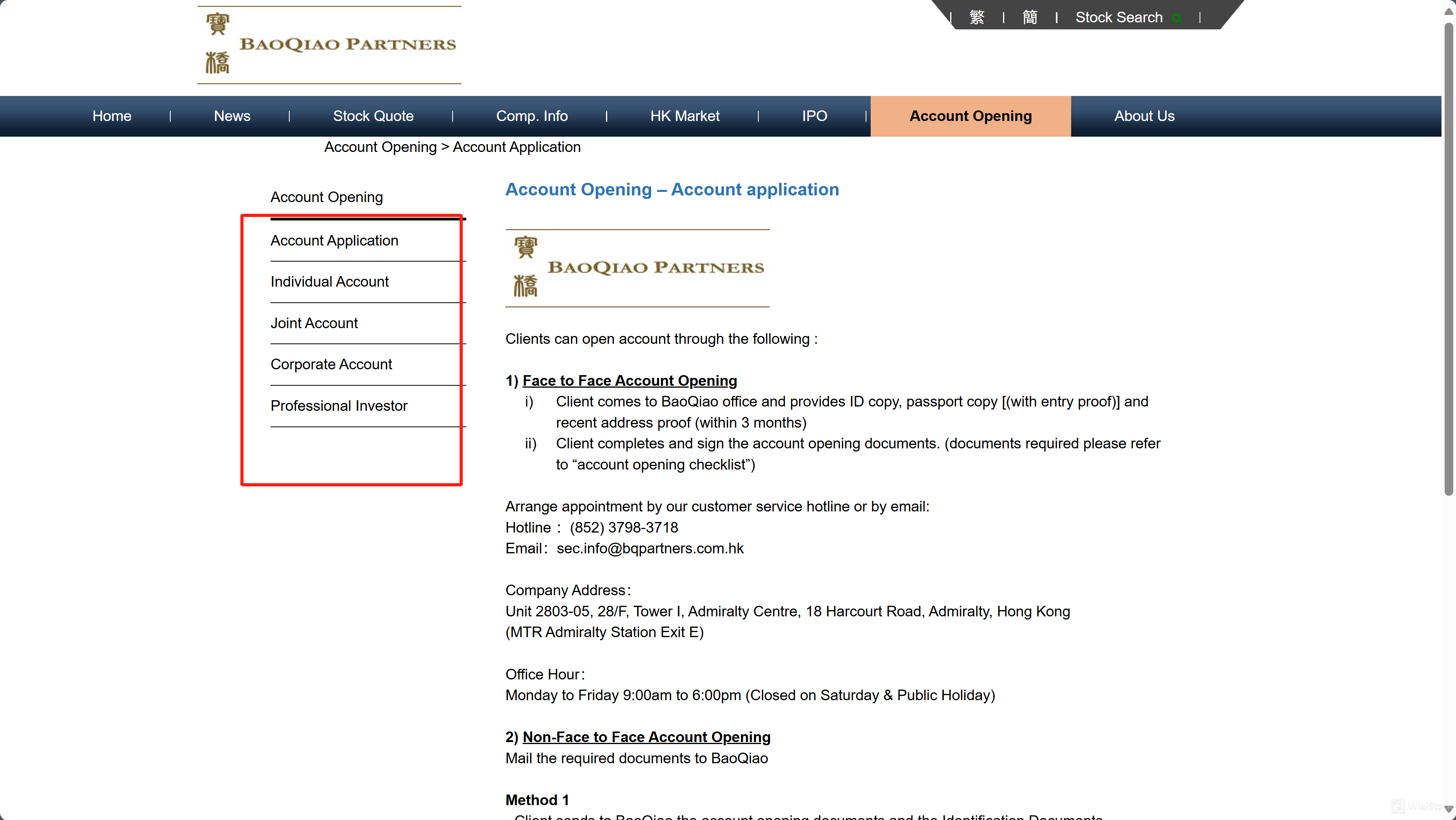
Task: Click the Account Opening menu tab
Action: [971, 116]
